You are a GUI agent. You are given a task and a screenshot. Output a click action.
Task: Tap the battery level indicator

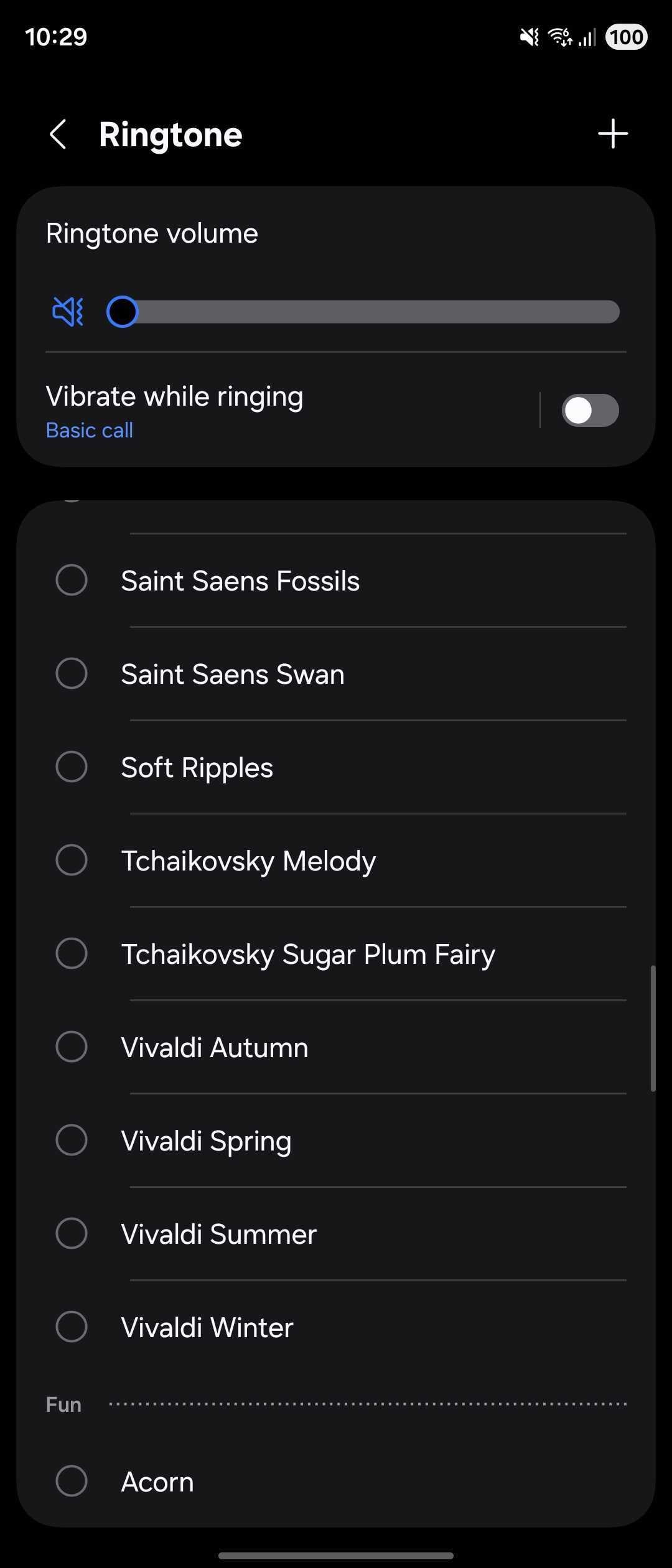point(626,37)
